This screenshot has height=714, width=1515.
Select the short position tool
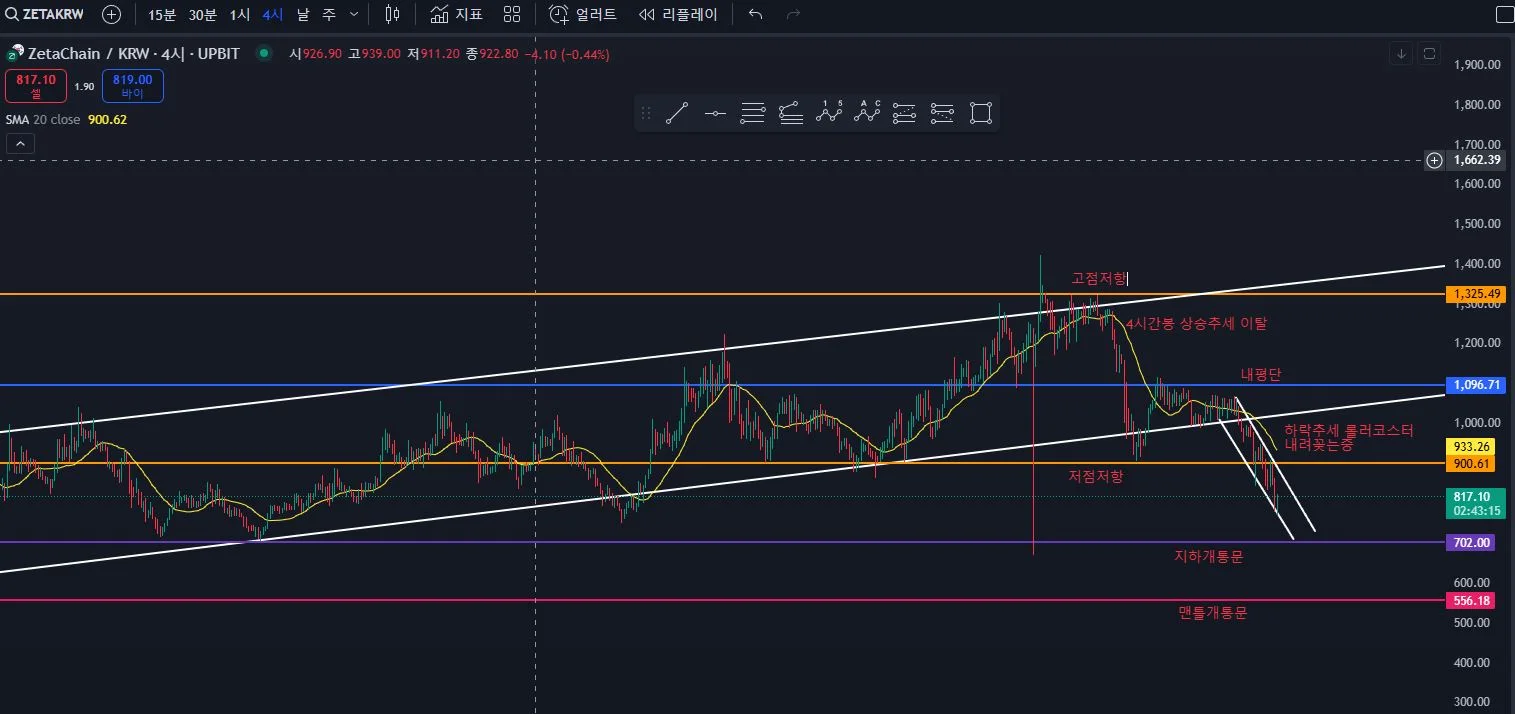tap(942, 113)
